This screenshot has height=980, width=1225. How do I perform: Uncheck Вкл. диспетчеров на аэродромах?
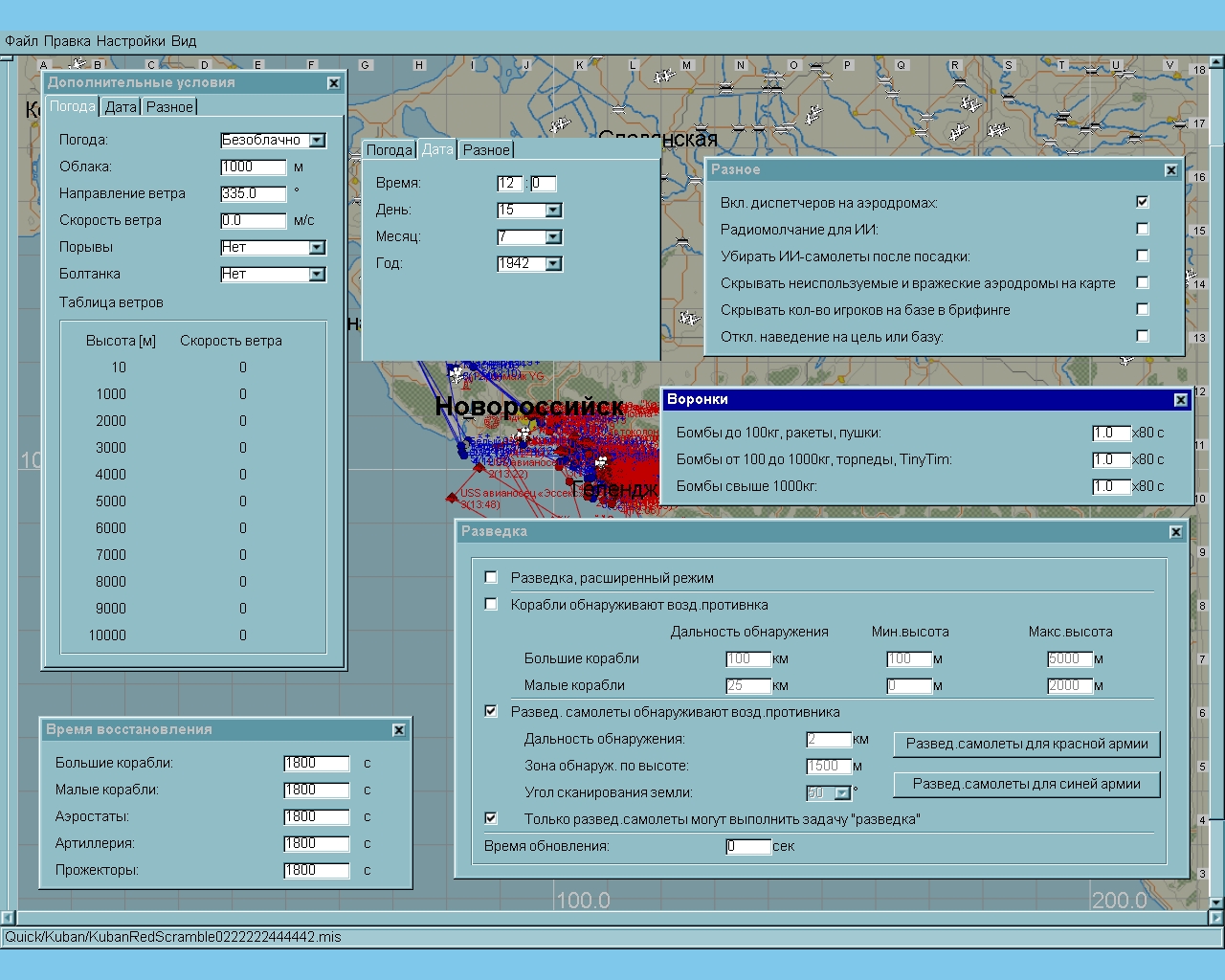[1142, 202]
